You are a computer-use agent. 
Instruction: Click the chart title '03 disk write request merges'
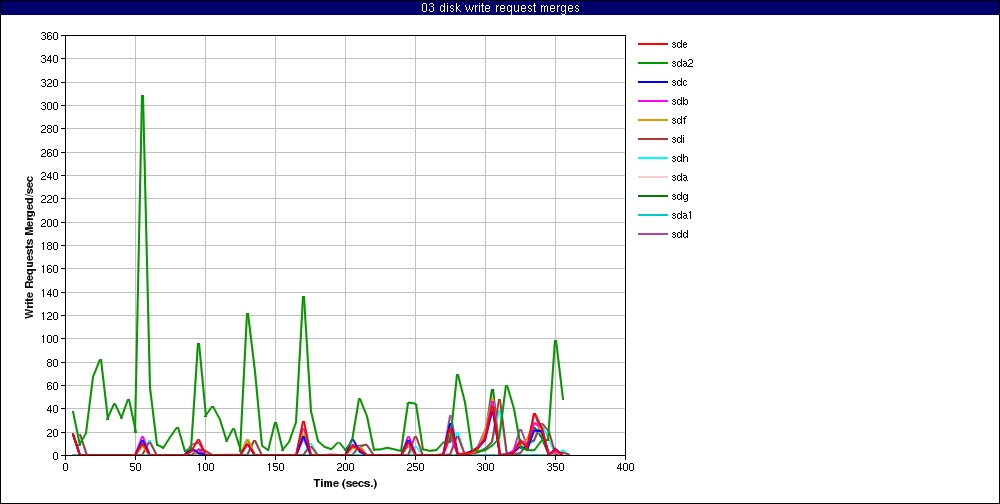click(x=500, y=8)
